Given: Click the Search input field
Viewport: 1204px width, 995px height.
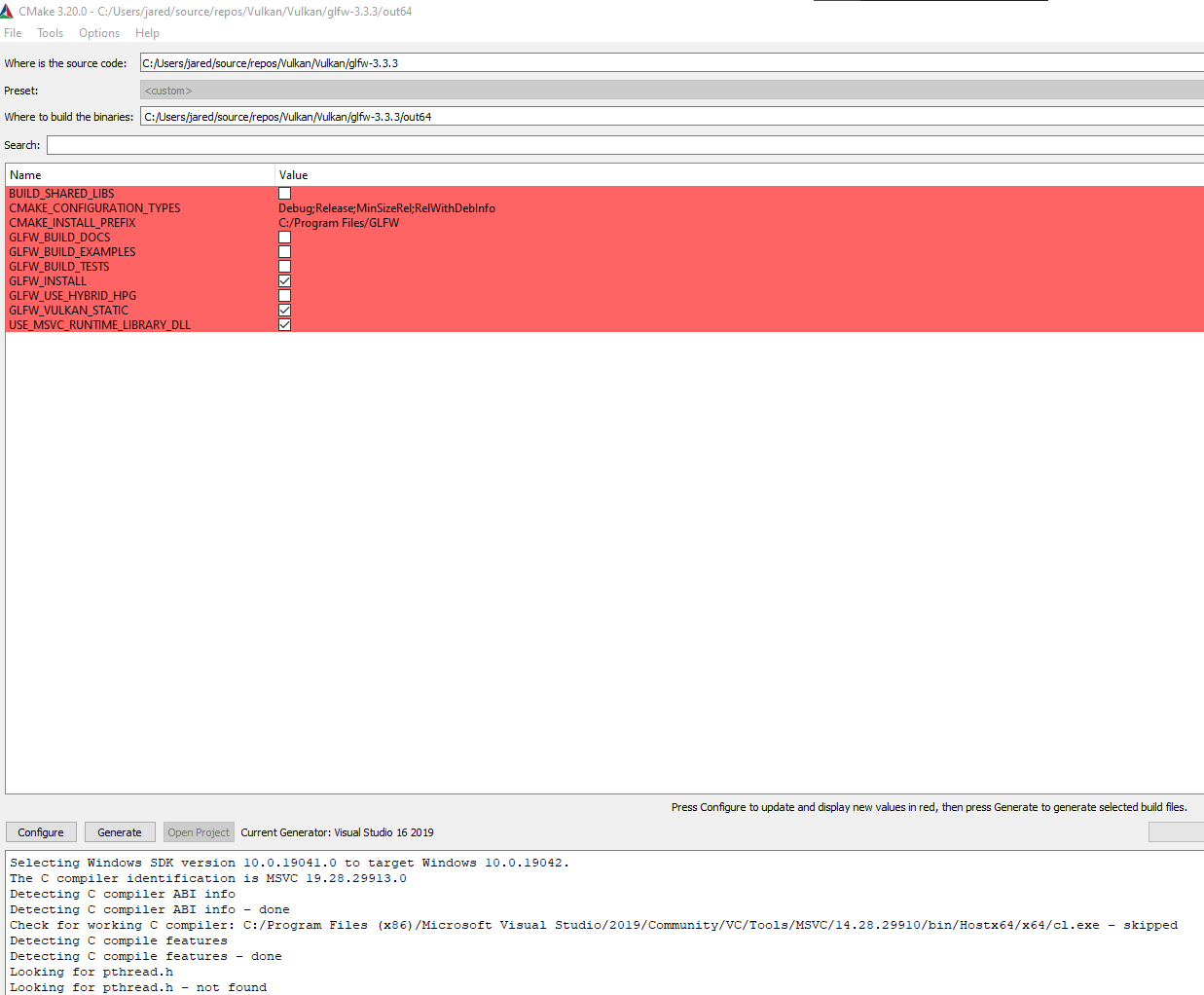Looking at the screenshot, I should [x=625, y=145].
